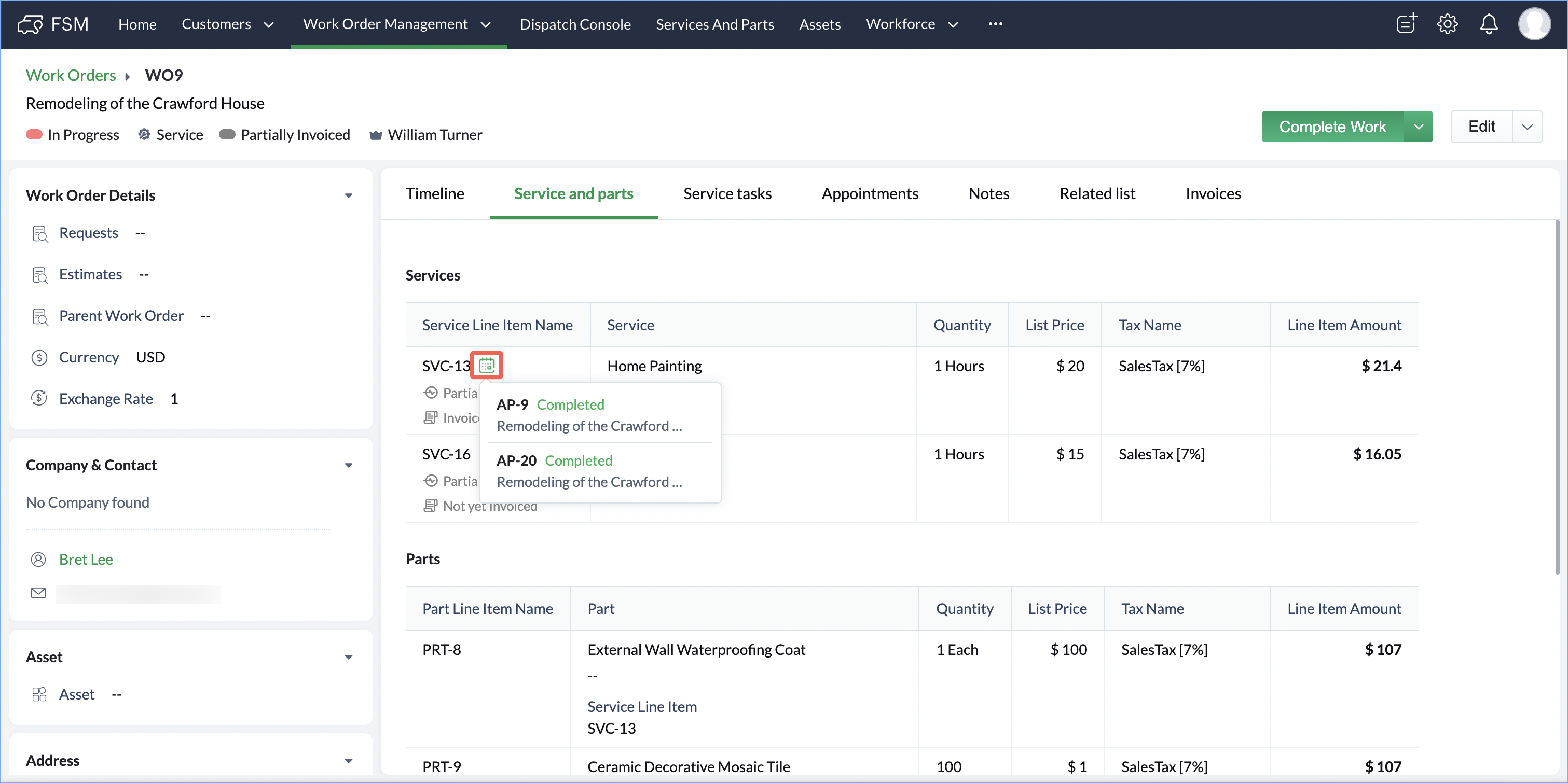
Task: Collapse the Work Order Details section
Action: point(349,195)
